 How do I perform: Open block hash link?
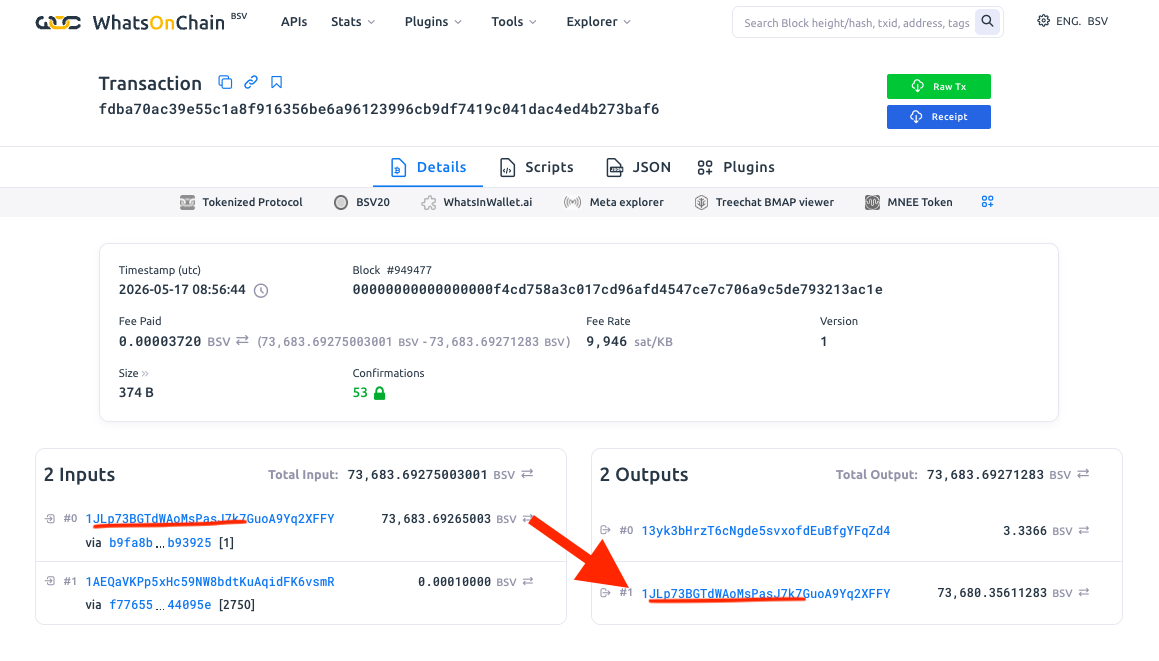617,290
